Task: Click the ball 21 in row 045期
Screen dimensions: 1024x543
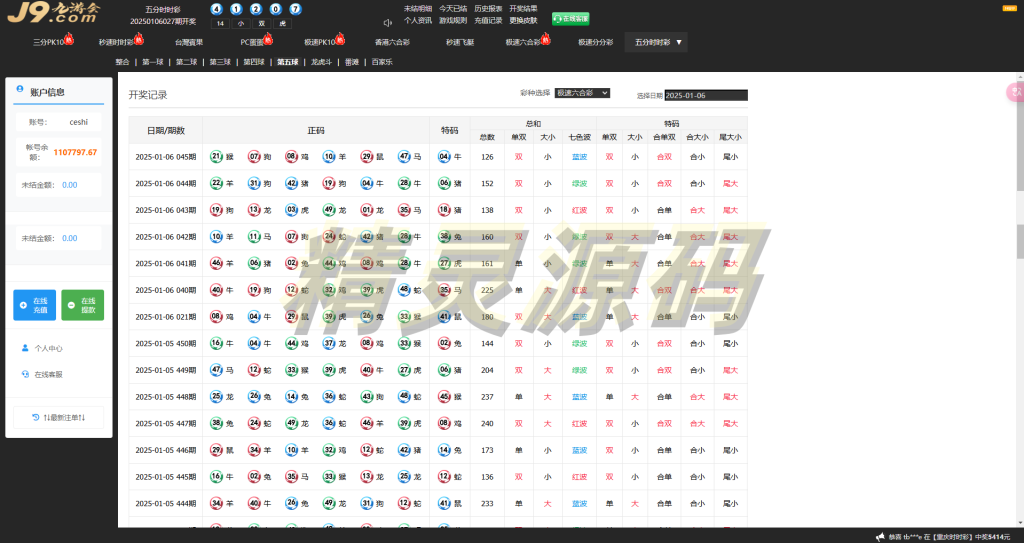Action: tap(216, 157)
